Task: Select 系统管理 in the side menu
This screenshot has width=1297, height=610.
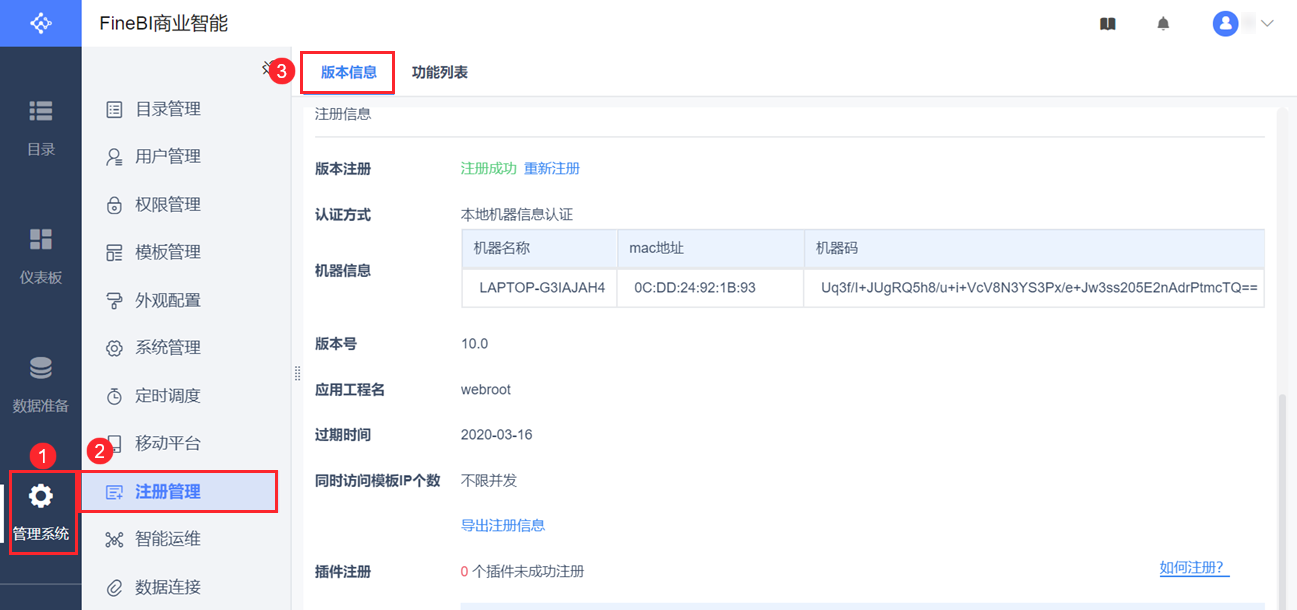Action: (168, 348)
